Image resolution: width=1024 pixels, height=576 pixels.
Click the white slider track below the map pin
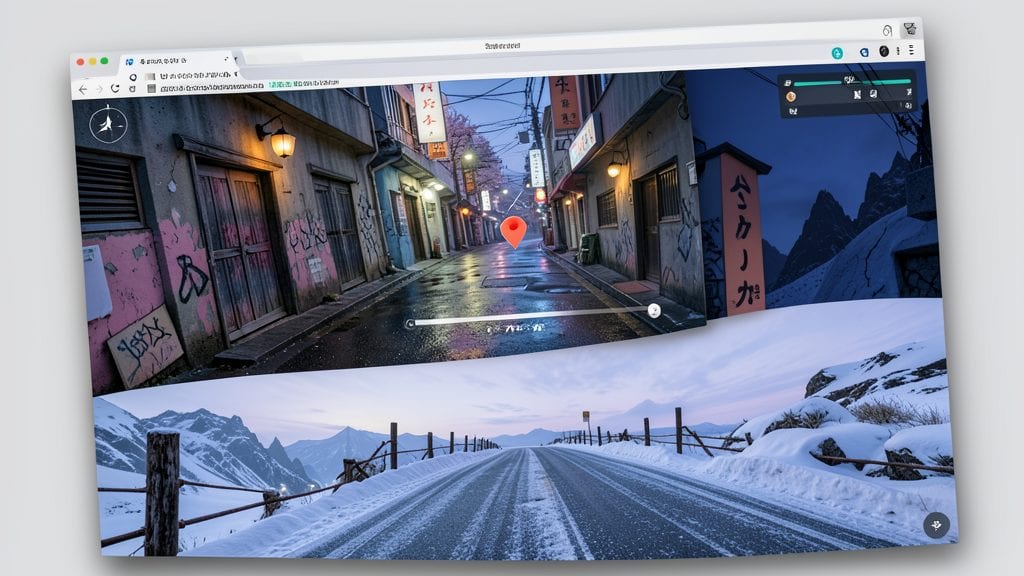coord(531,317)
